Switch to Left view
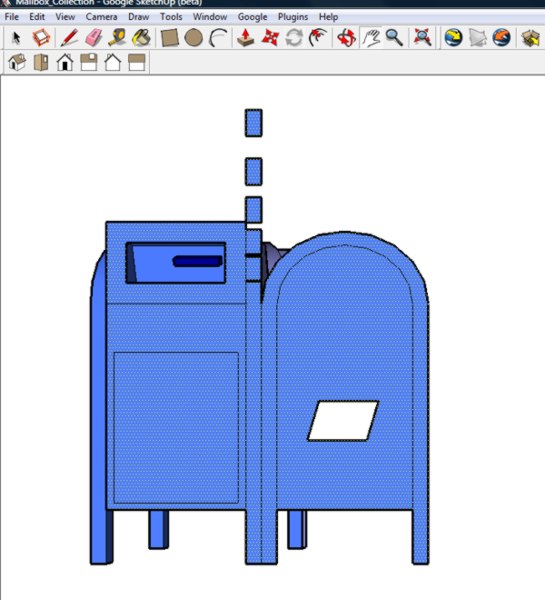This screenshot has width=545, height=600. tap(137, 62)
